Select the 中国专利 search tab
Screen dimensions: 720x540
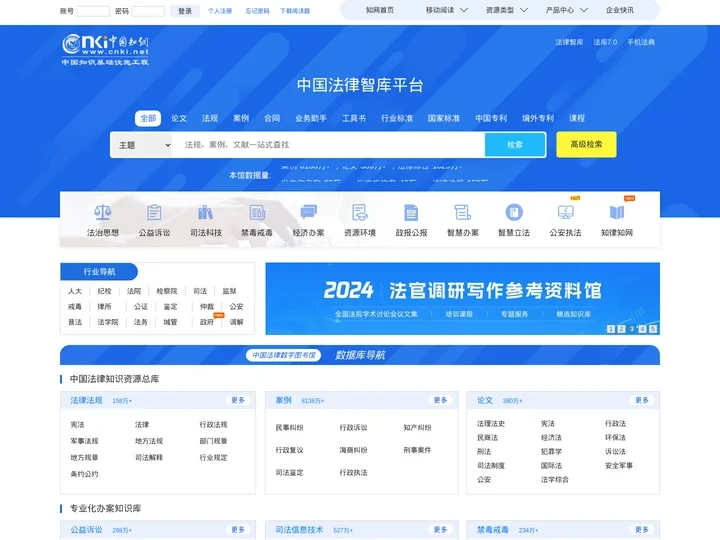coord(491,118)
